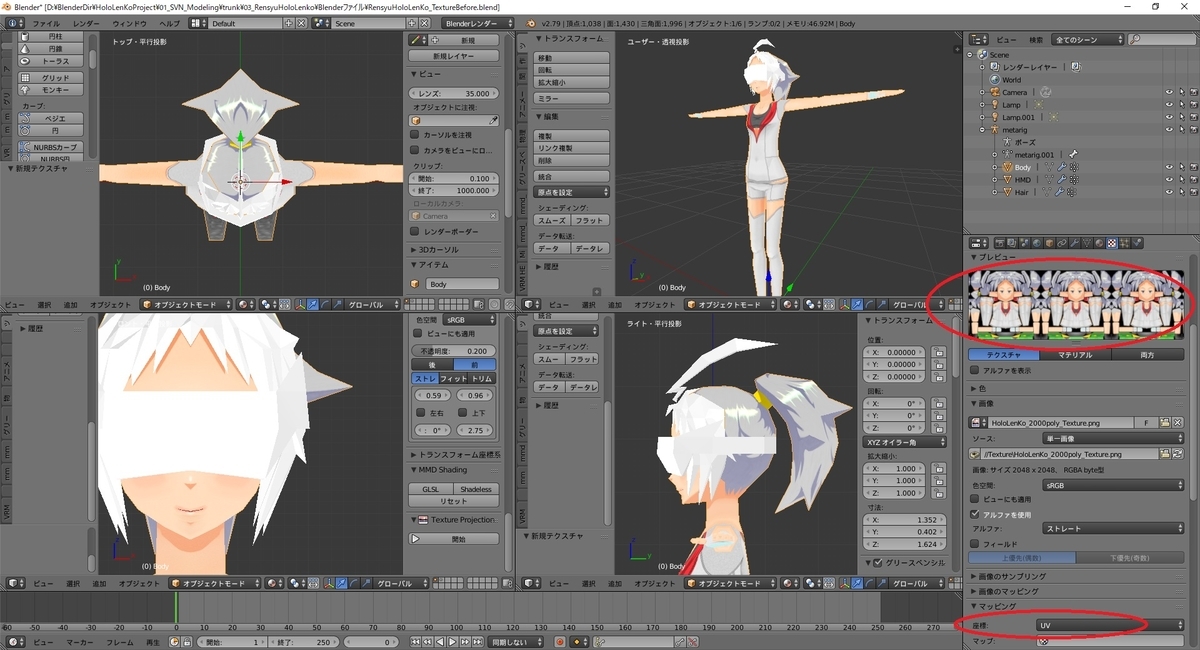Hide Hair object with its eye icon
The width and height of the screenshot is (1200, 650).
pyautogui.click(x=1168, y=192)
